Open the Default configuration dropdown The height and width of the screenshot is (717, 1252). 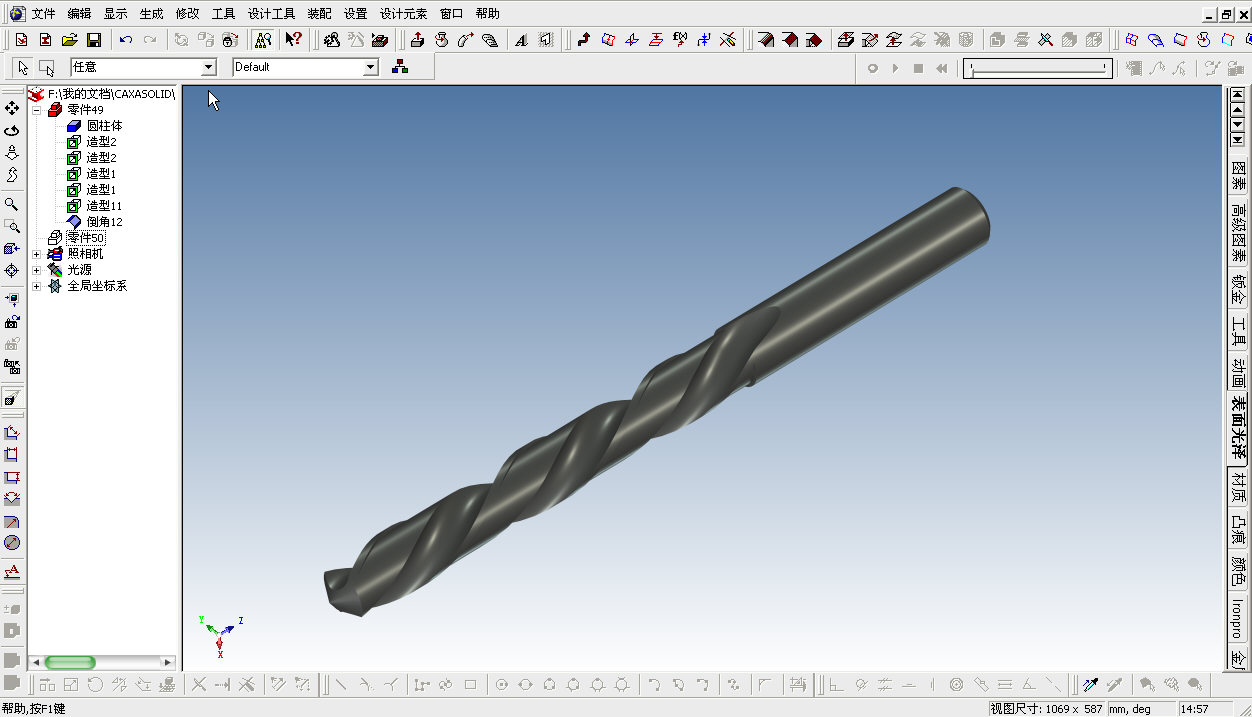pos(371,67)
